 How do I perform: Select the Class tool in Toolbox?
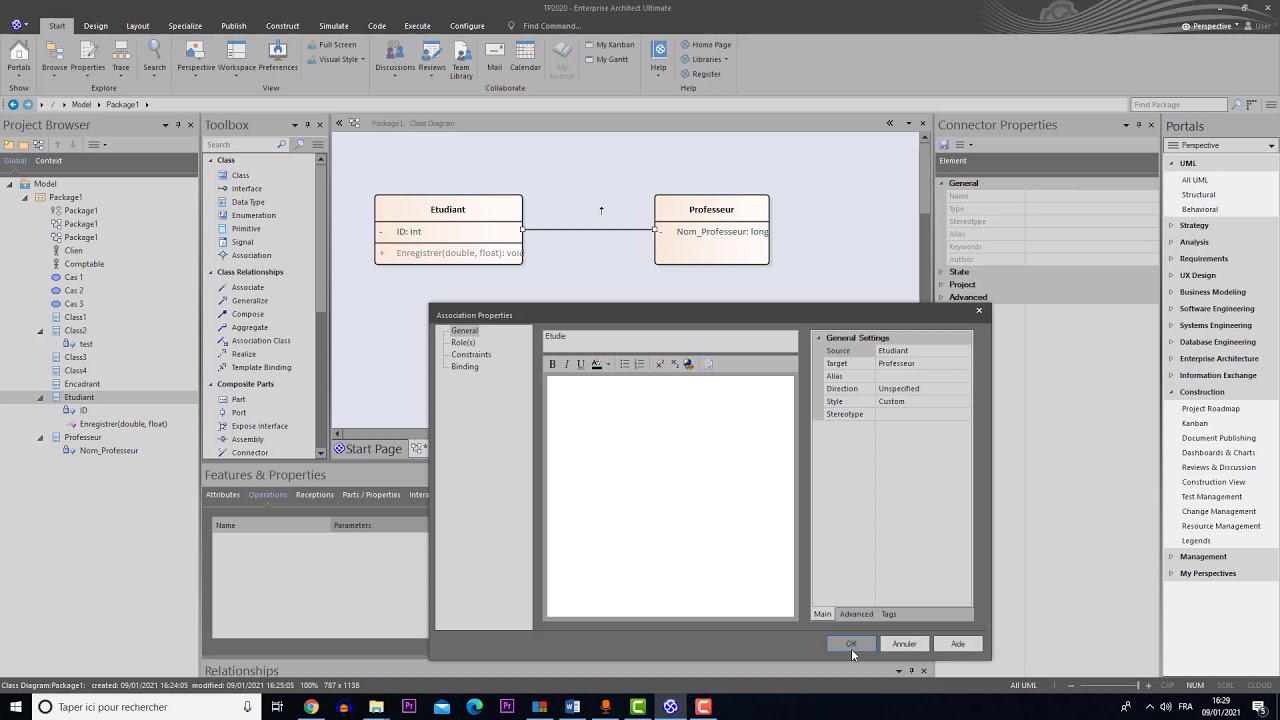click(240, 175)
